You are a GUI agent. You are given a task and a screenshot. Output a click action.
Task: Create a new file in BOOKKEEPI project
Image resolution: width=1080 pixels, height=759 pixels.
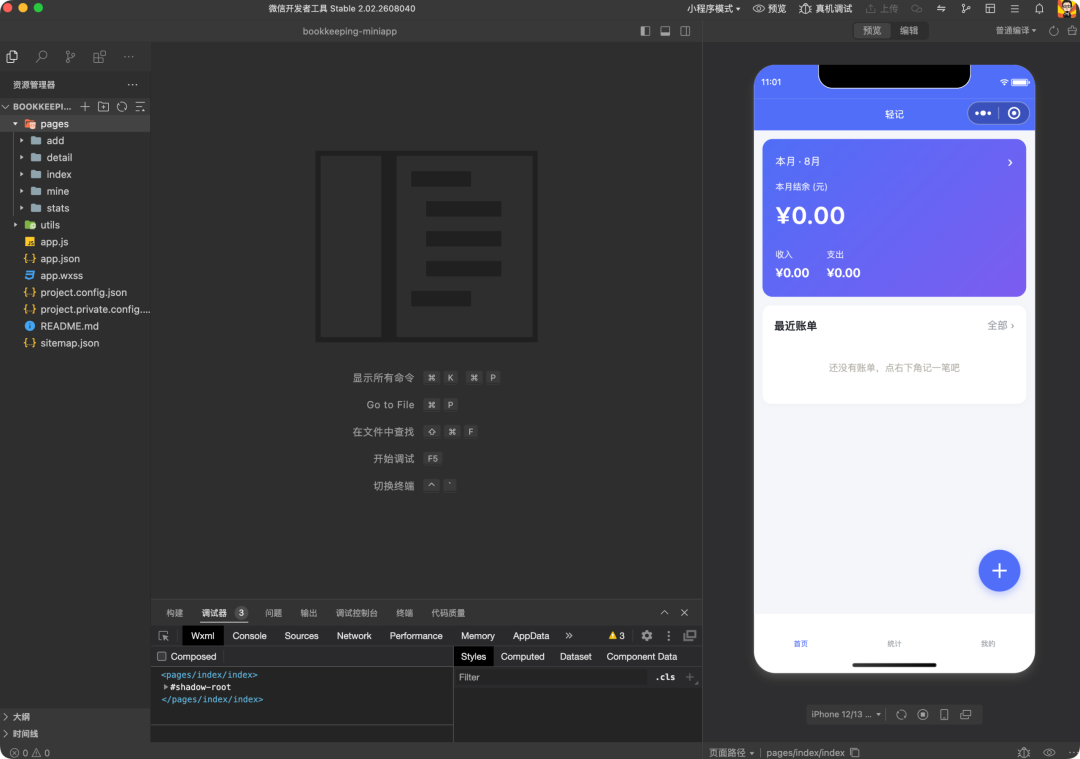click(x=85, y=107)
